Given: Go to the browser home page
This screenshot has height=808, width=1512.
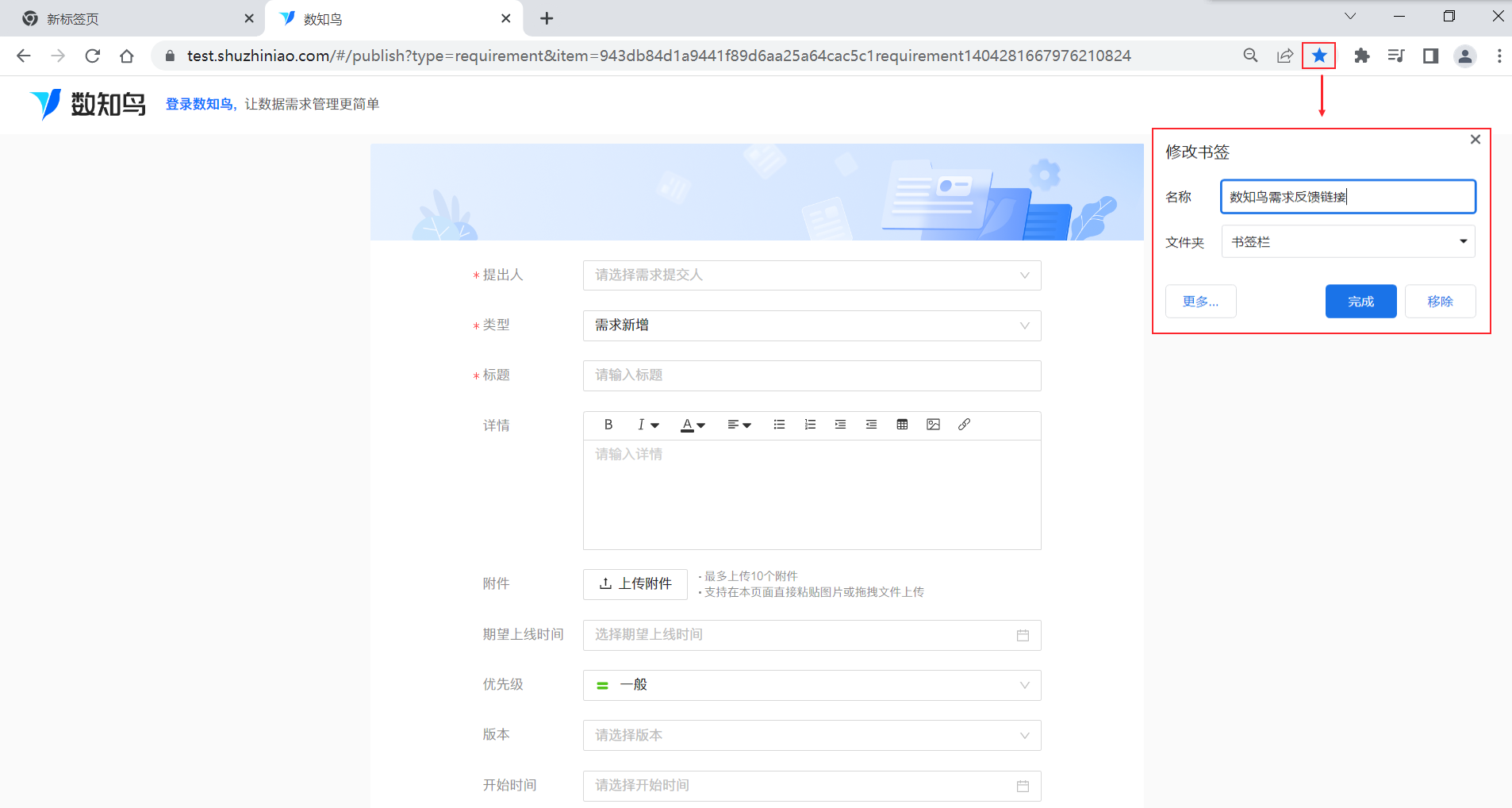Looking at the screenshot, I should [x=127, y=56].
